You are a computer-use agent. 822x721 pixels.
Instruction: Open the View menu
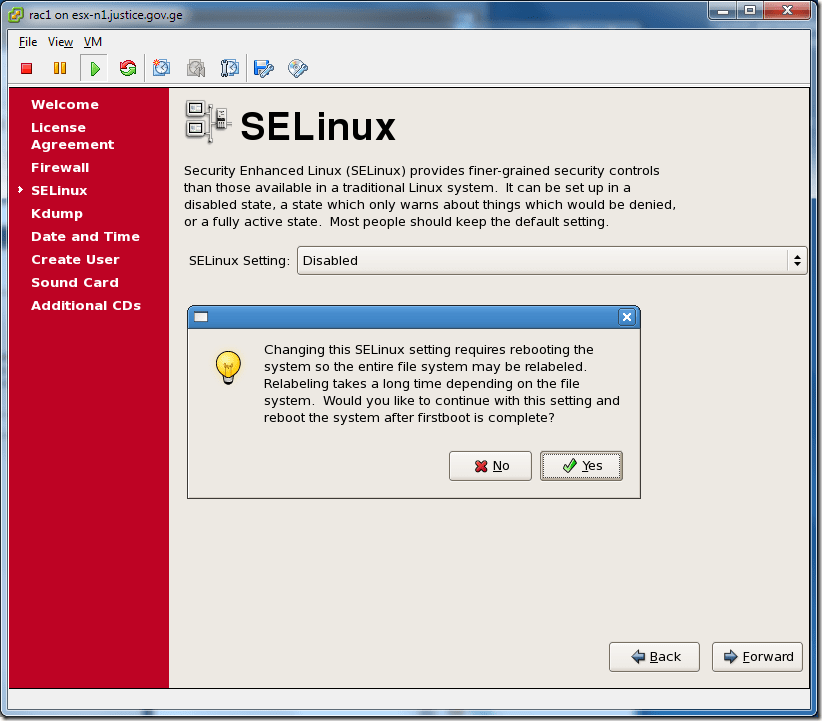coord(59,42)
